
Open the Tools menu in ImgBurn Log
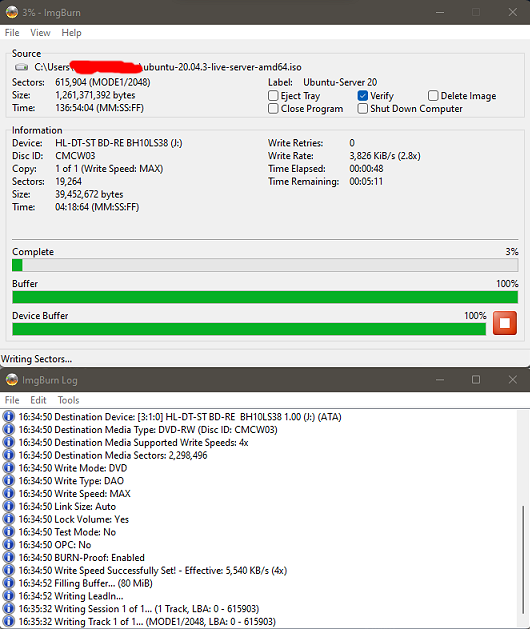(68, 400)
